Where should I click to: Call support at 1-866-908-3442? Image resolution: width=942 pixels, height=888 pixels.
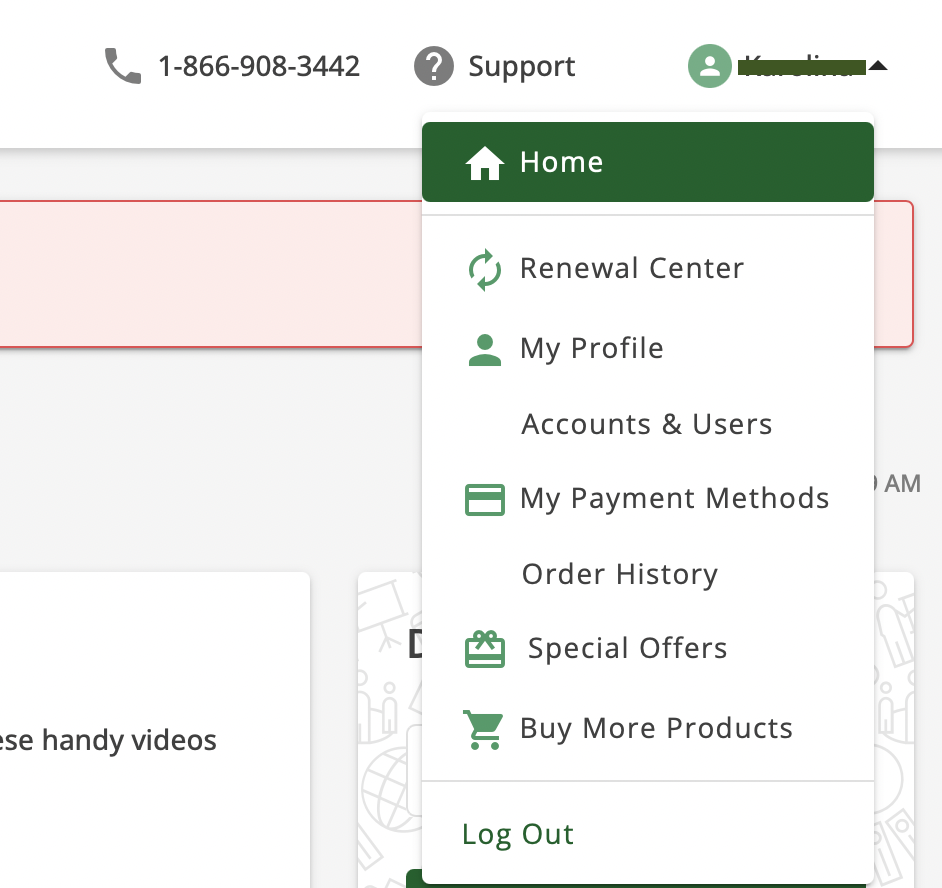coord(259,66)
